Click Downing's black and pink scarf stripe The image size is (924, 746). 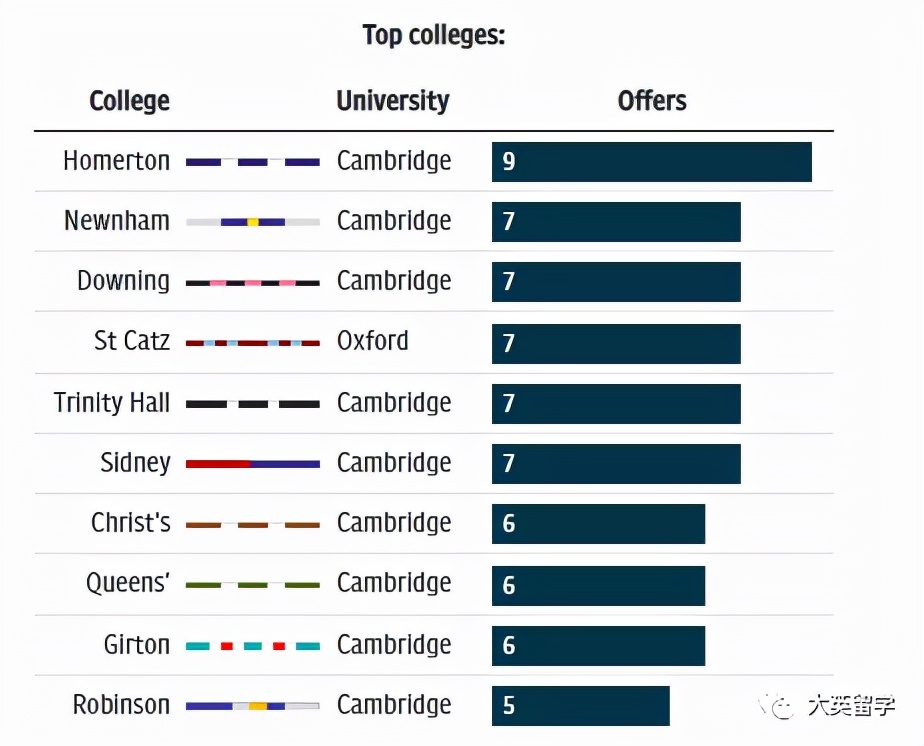point(253,283)
